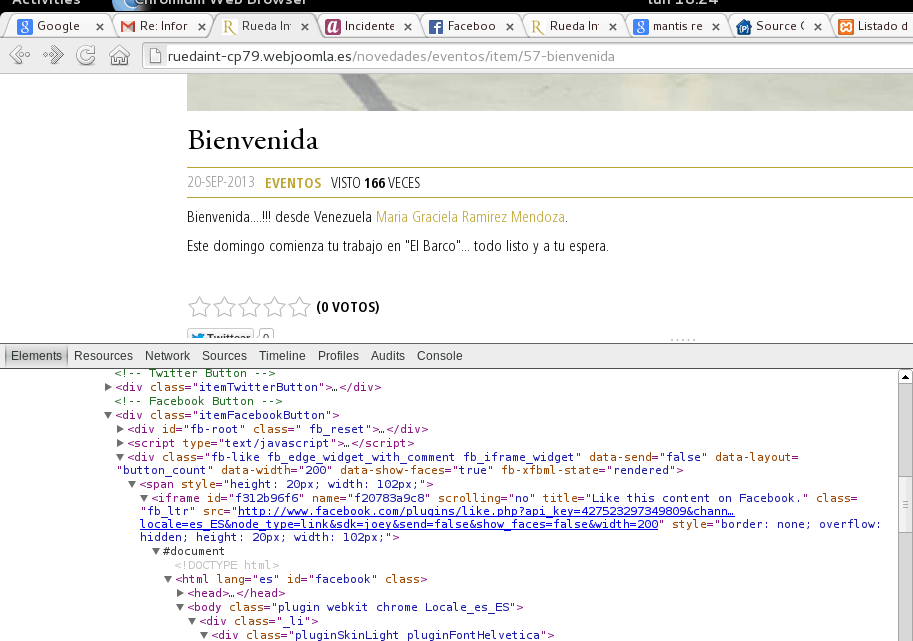Click the 'Bienvenida' article heading
Image resolution: width=913 pixels, height=641 pixels.
[x=253, y=140]
